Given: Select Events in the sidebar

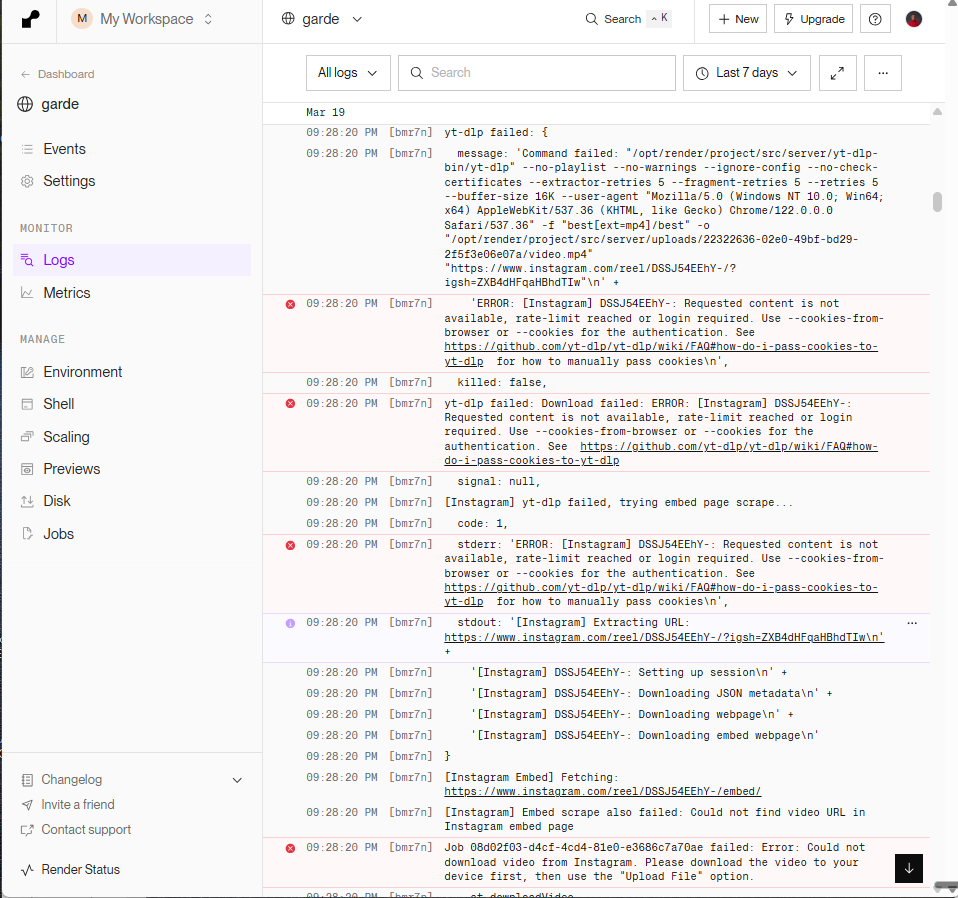Looking at the screenshot, I should pyautogui.click(x=29, y=148).
